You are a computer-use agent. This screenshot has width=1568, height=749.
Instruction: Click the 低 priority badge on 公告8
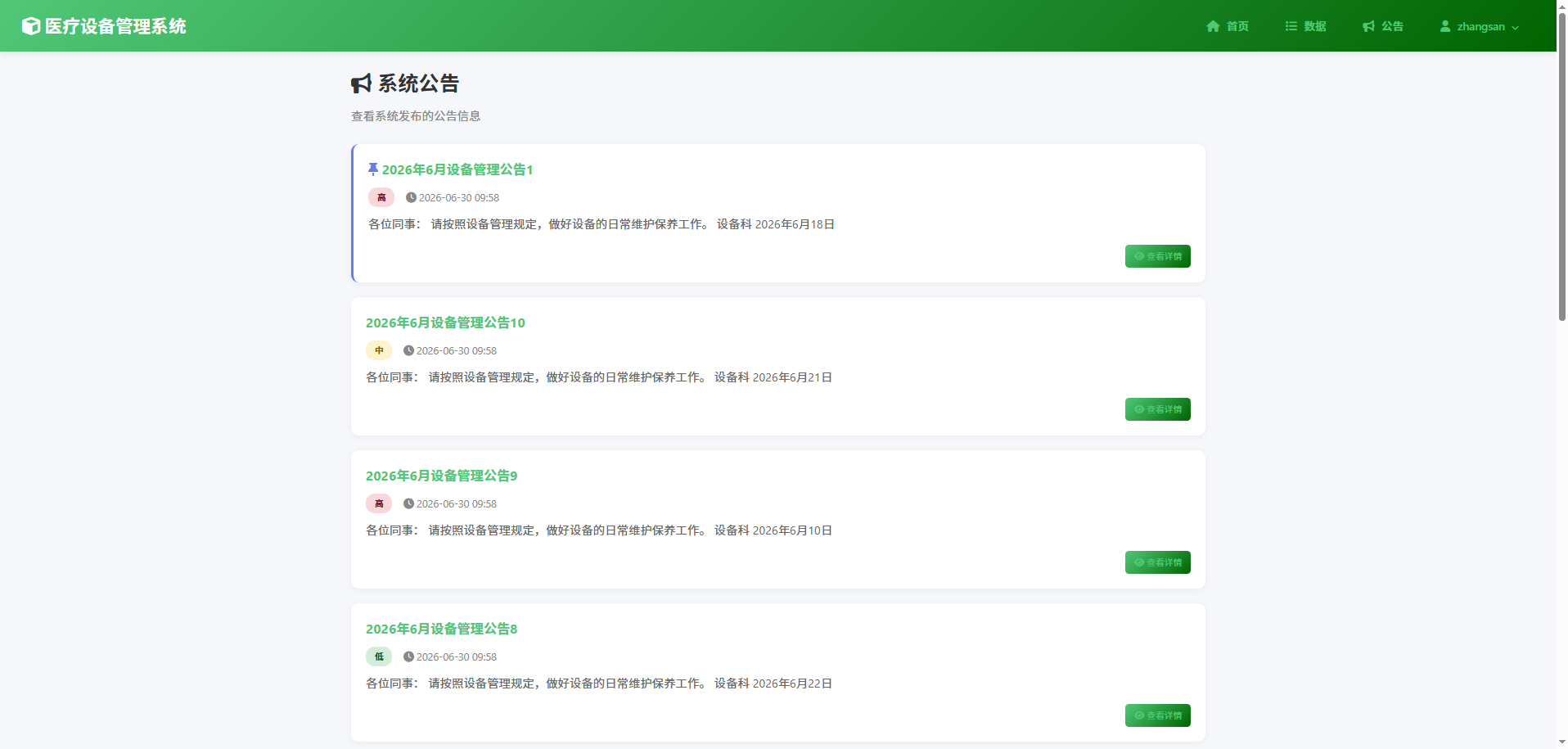tap(379, 657)
